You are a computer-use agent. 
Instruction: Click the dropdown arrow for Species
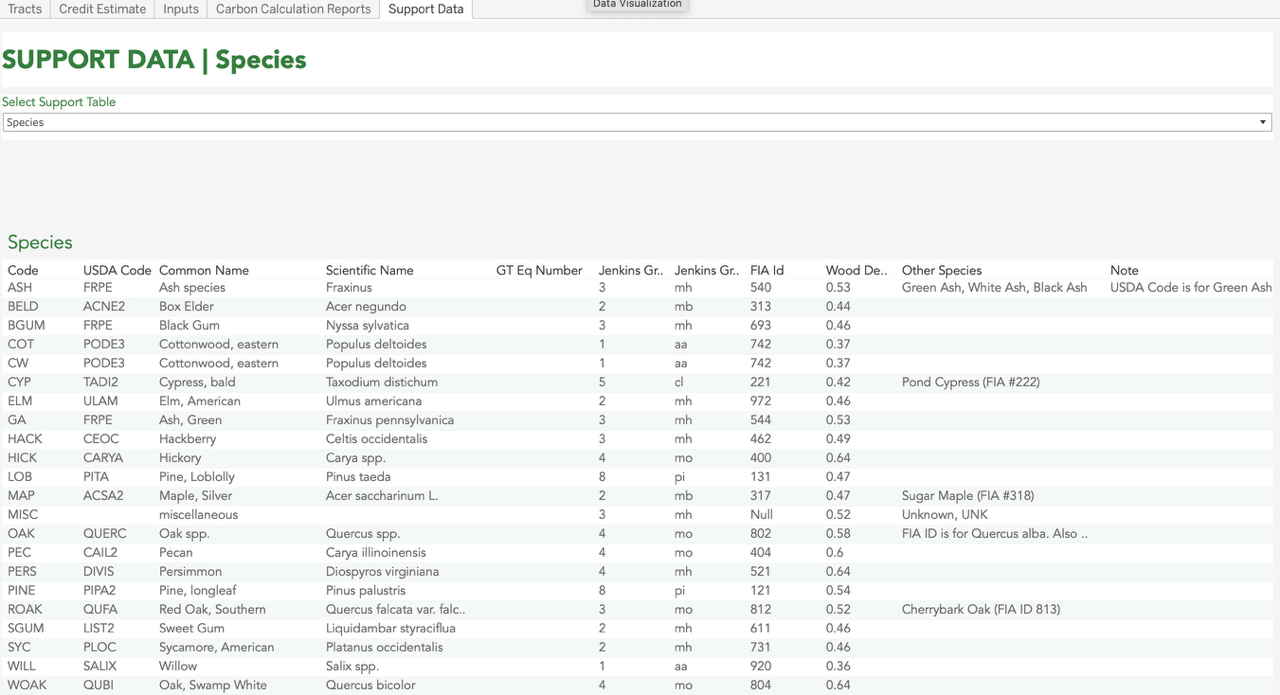tap(1263, 122)
